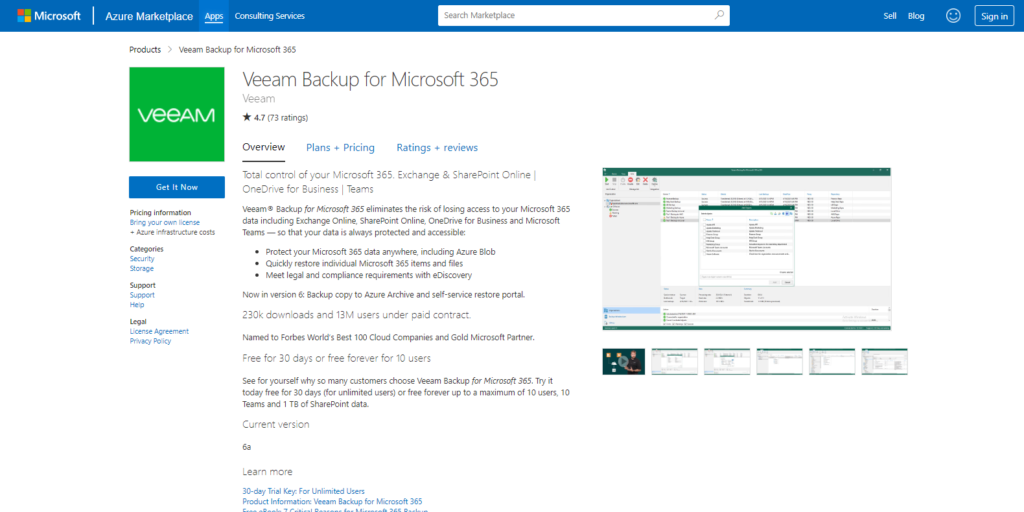This screenshot has height=512, width=1024.
Task: Click the Sign in button
Action: pos(994,16)
